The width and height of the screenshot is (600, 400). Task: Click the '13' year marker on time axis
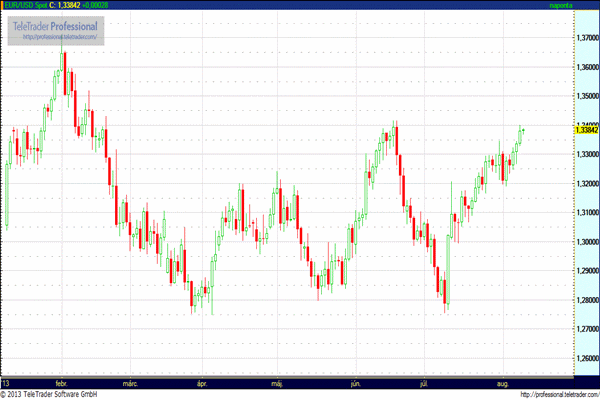coord(6,383)
